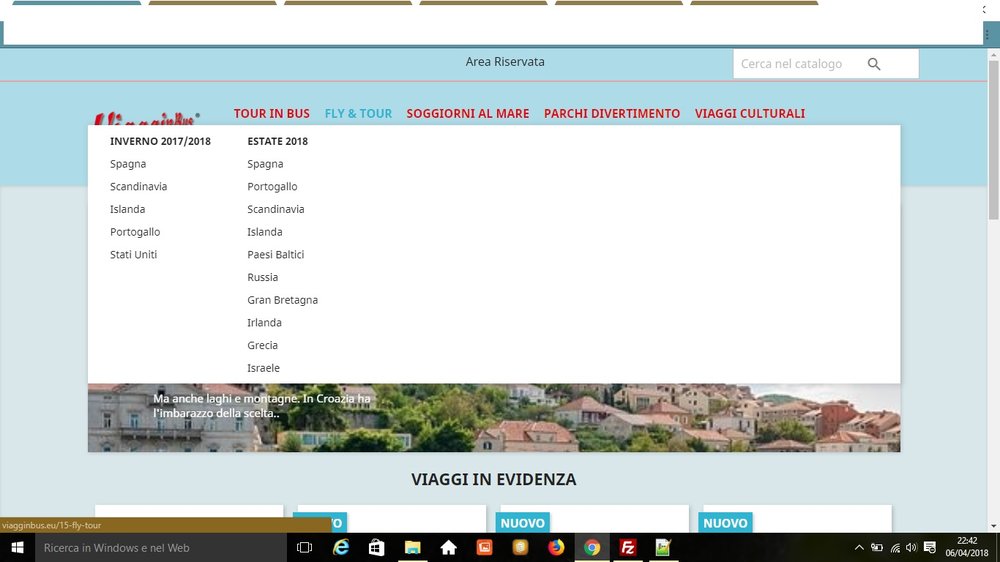Select Paesi Baltici under Estate 2018

point(276,255)
